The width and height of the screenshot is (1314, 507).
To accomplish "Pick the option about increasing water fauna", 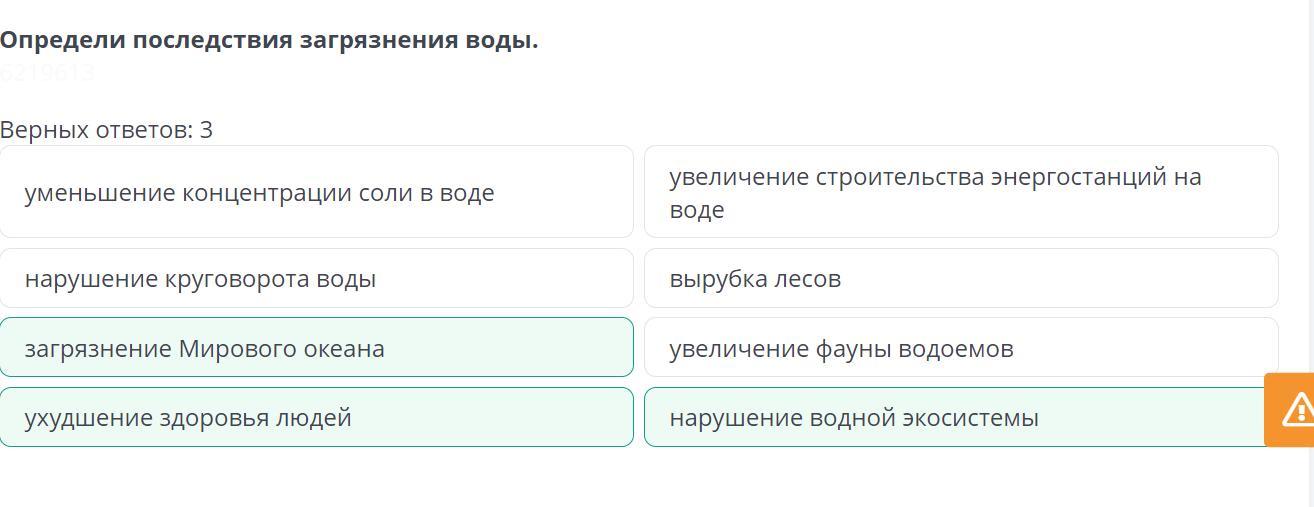I will tap(960, 348).
